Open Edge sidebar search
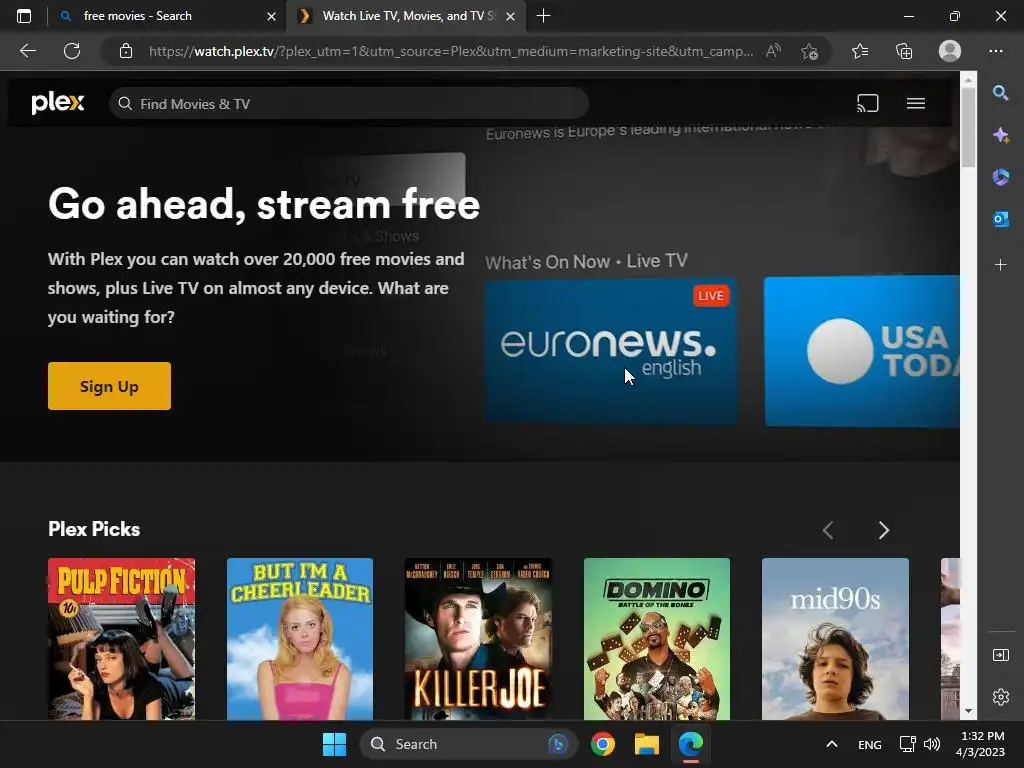This screenshot has width=1024, height=768. point(1000,93)
